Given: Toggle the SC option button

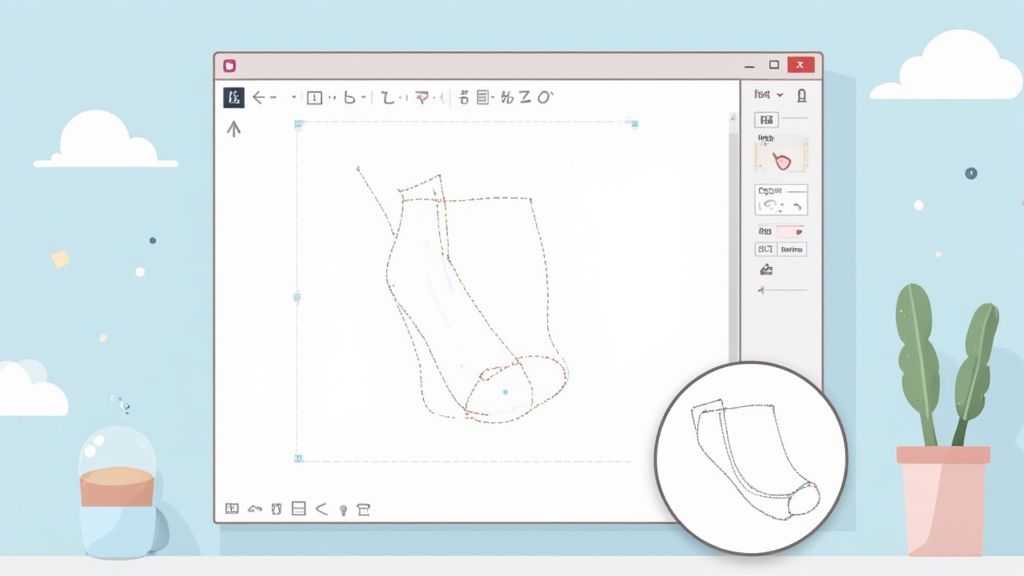Looking at the screenshot, I should [x=765, y=248].
